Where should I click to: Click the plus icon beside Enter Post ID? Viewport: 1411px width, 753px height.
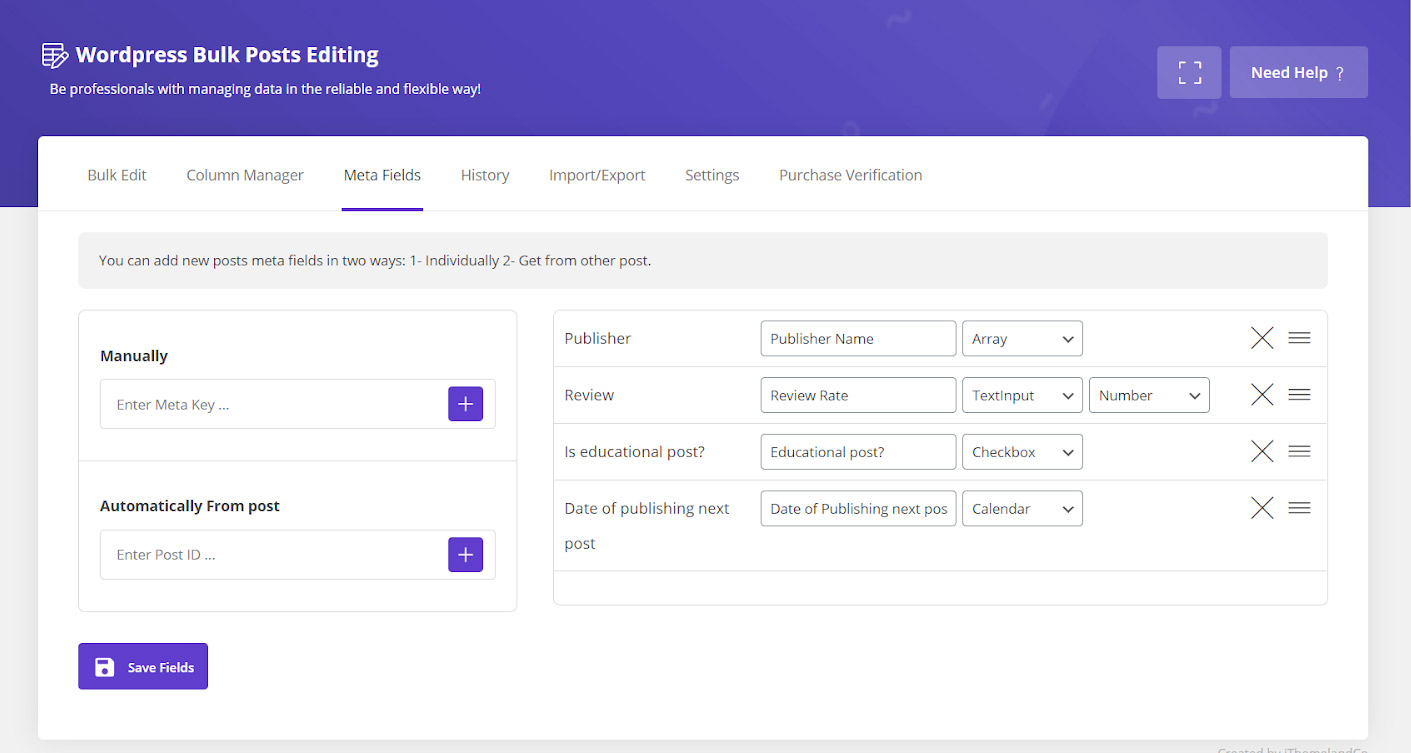tap(465, 554)
